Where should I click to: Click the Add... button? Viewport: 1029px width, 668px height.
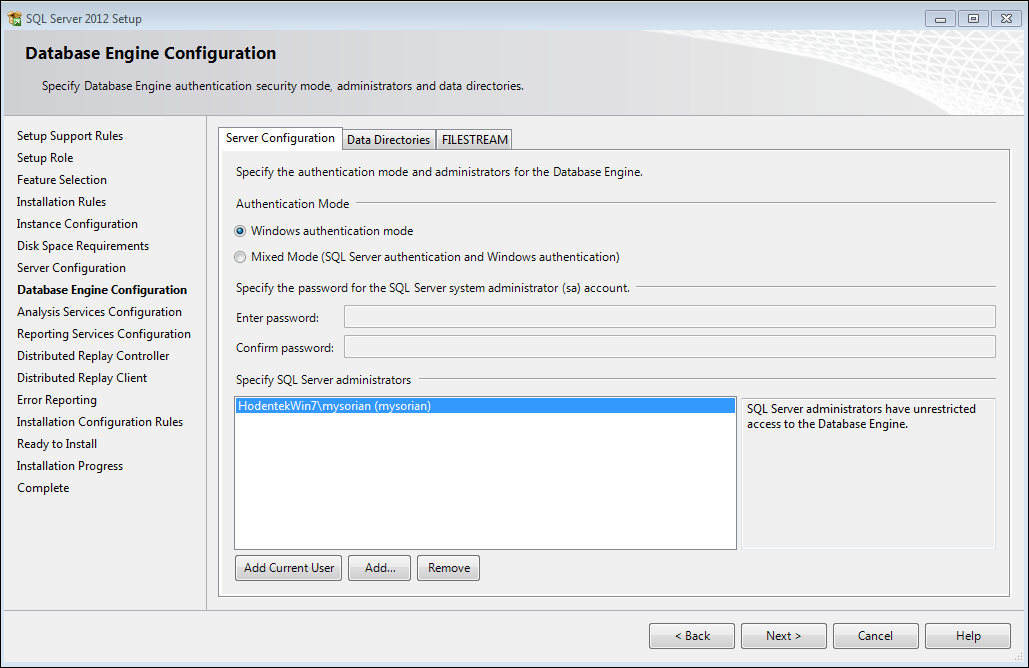[380, 568]
